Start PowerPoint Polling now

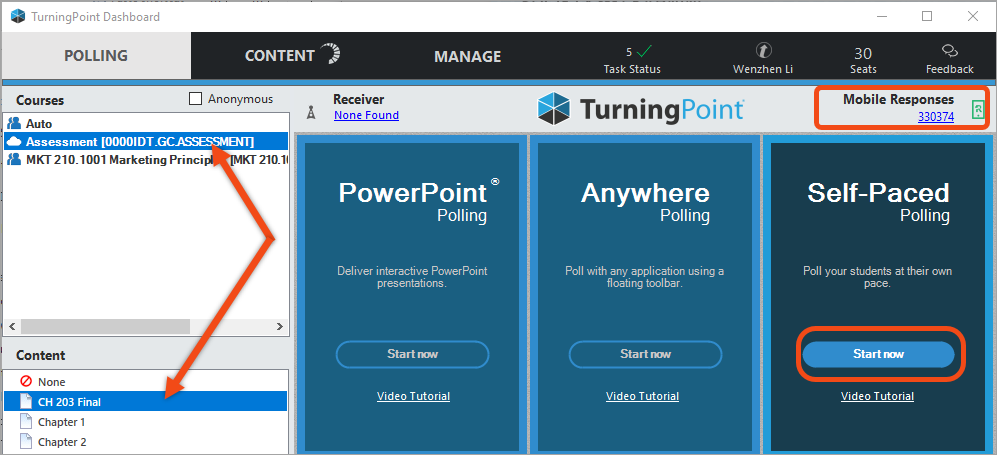click(413, 355)
